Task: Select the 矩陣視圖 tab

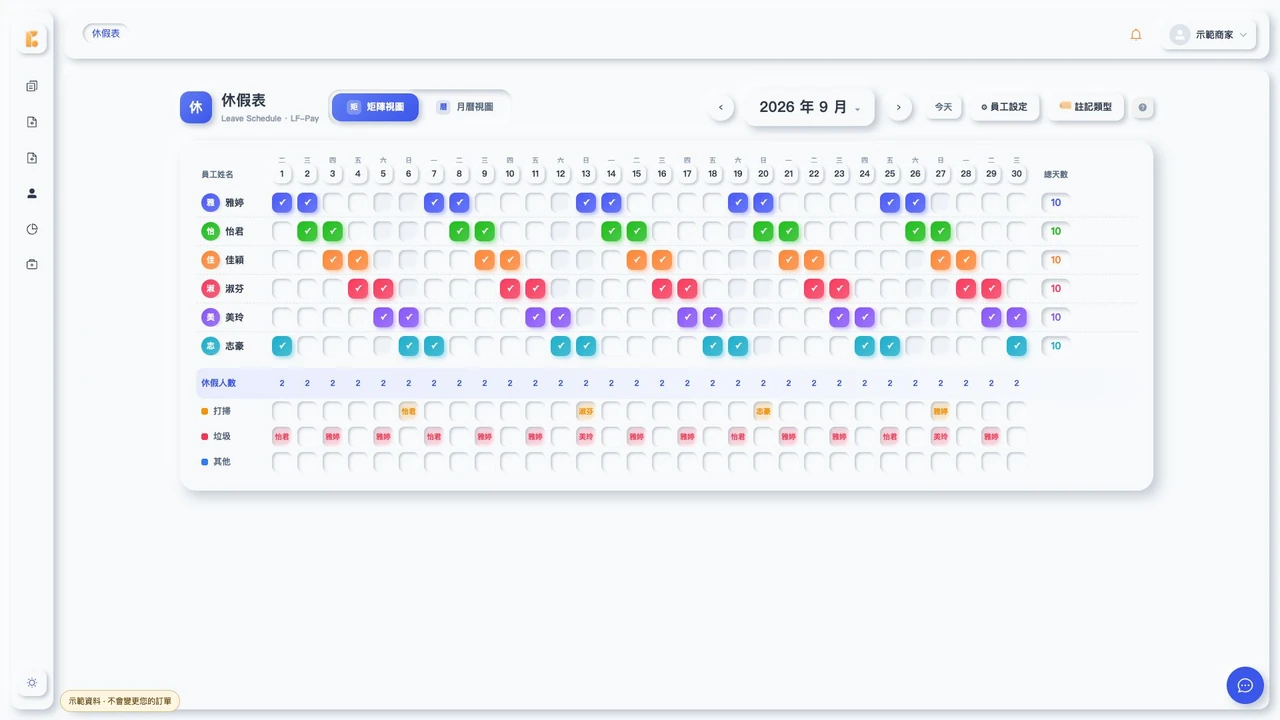Action: [x=376, y=107]
